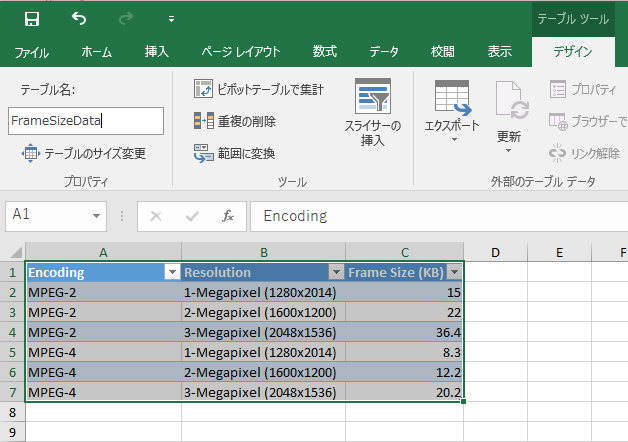
Task: Click the ブラウザーで開く icon
Action: click(558, 121)
